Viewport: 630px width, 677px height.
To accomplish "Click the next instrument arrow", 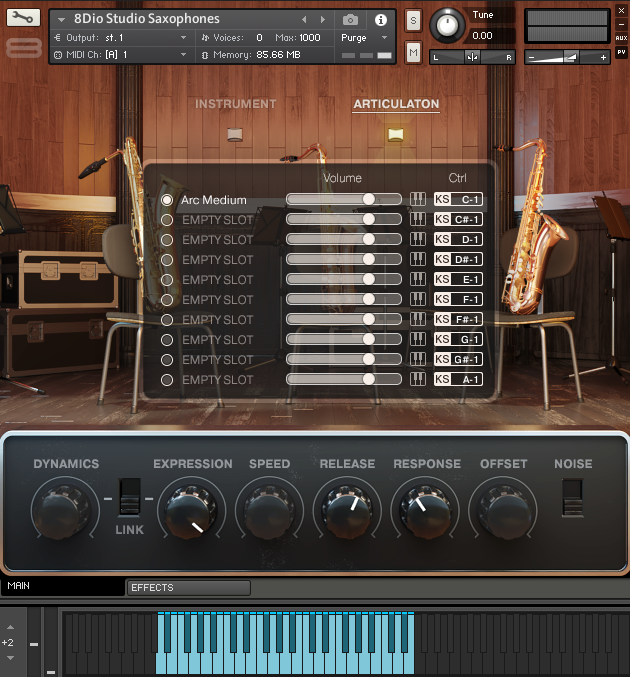I will coord(323,19).
